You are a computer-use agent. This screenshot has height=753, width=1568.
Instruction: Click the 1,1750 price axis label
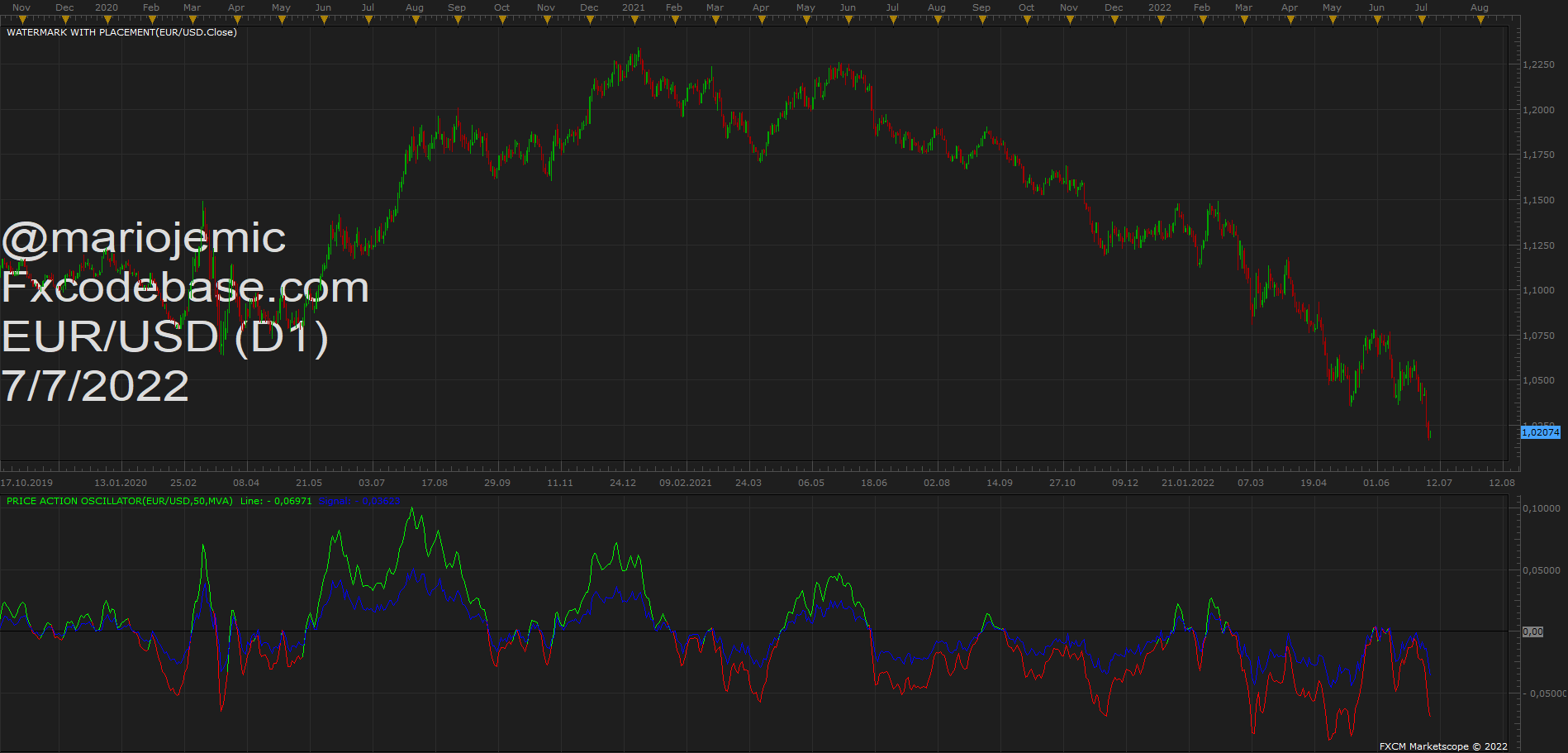[x=1538, y=155]
